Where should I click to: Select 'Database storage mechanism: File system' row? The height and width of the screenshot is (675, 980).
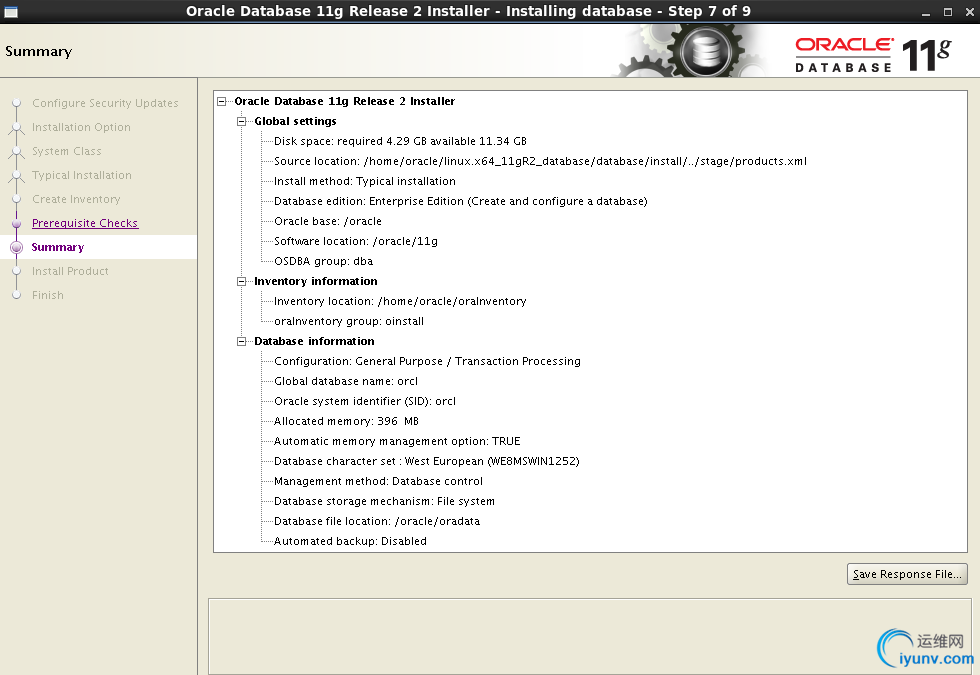(x=384, y=501)
